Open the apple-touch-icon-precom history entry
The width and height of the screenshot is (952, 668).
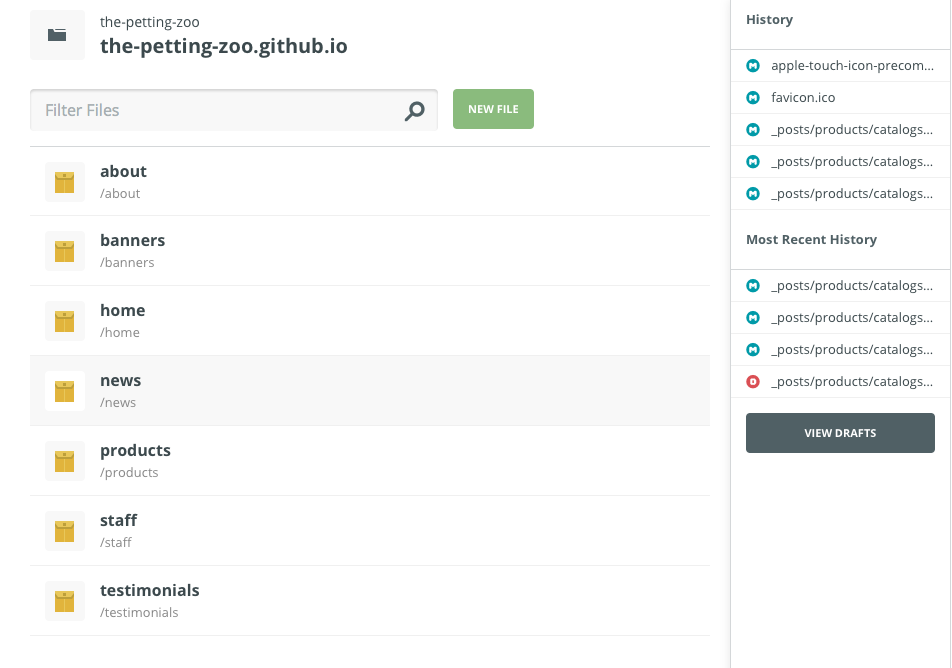point(852,66)
